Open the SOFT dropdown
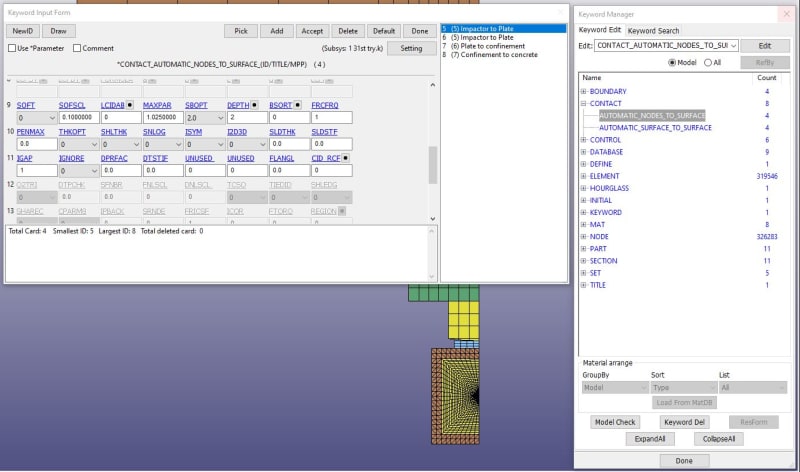The width and height of the screenshot is (800, 472). [36, 117]
